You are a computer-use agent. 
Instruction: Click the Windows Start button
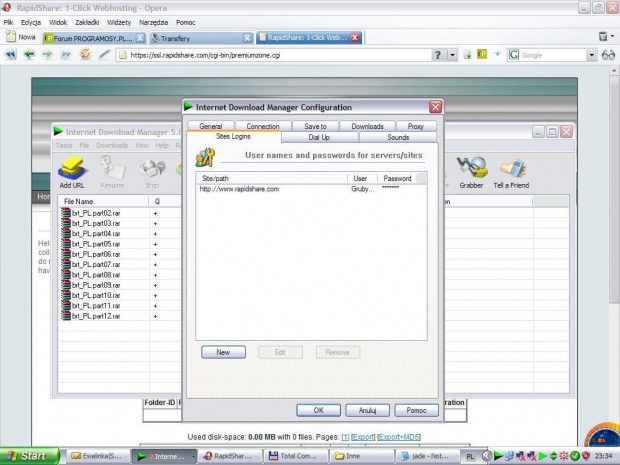(28, 456)
